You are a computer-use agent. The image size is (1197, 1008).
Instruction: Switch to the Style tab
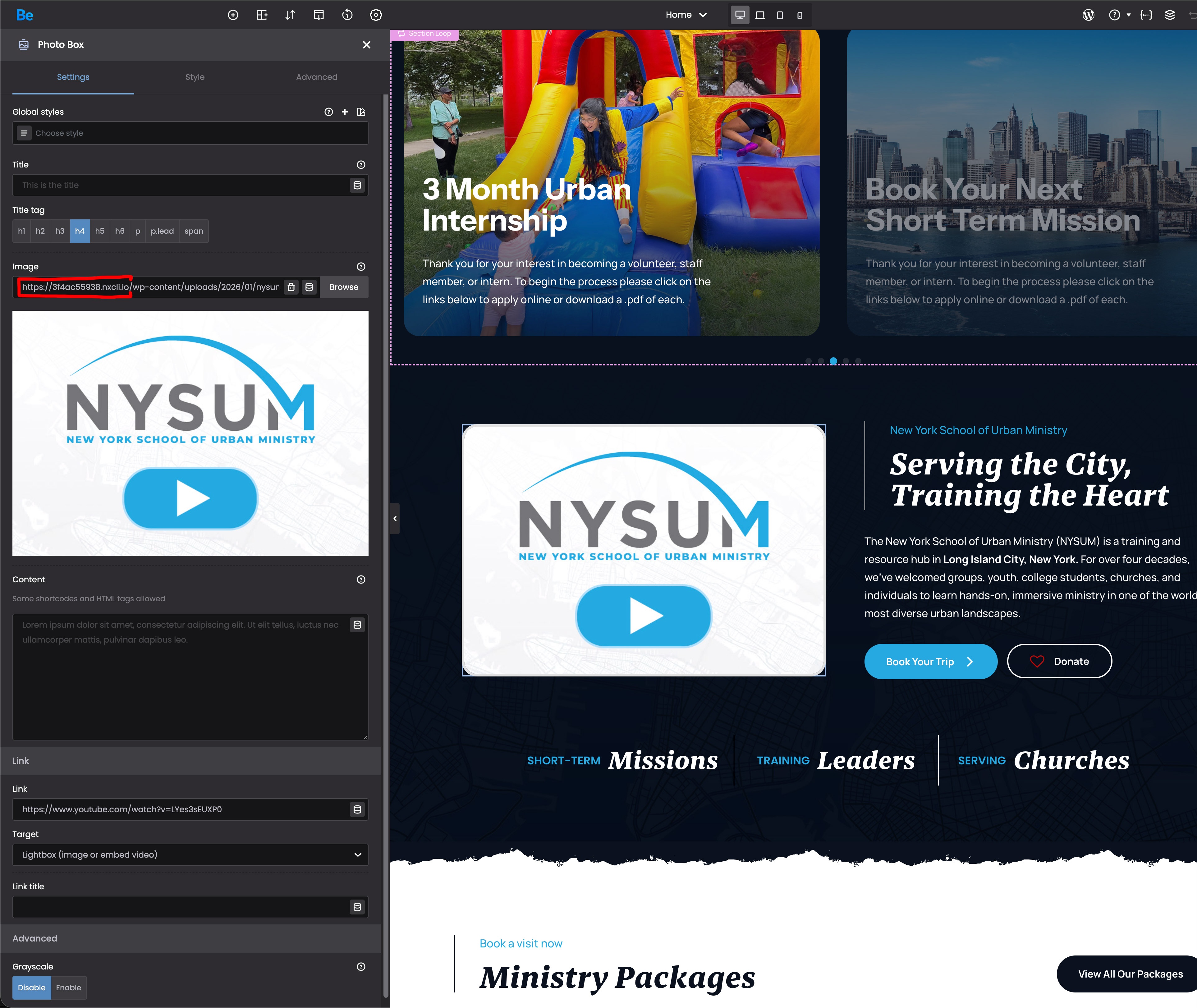[195, 76]
